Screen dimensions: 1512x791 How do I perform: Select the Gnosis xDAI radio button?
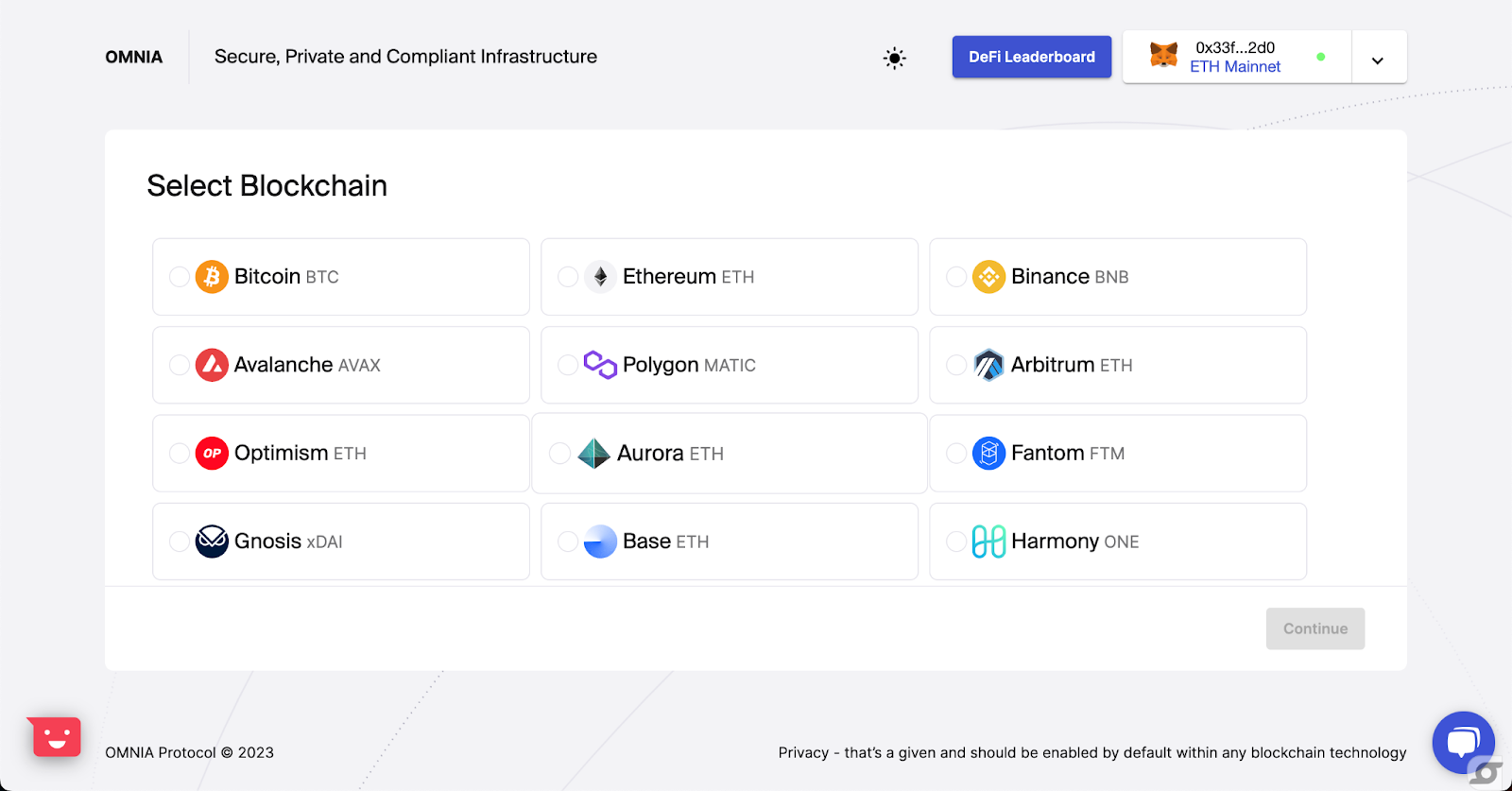coord(180,542)
